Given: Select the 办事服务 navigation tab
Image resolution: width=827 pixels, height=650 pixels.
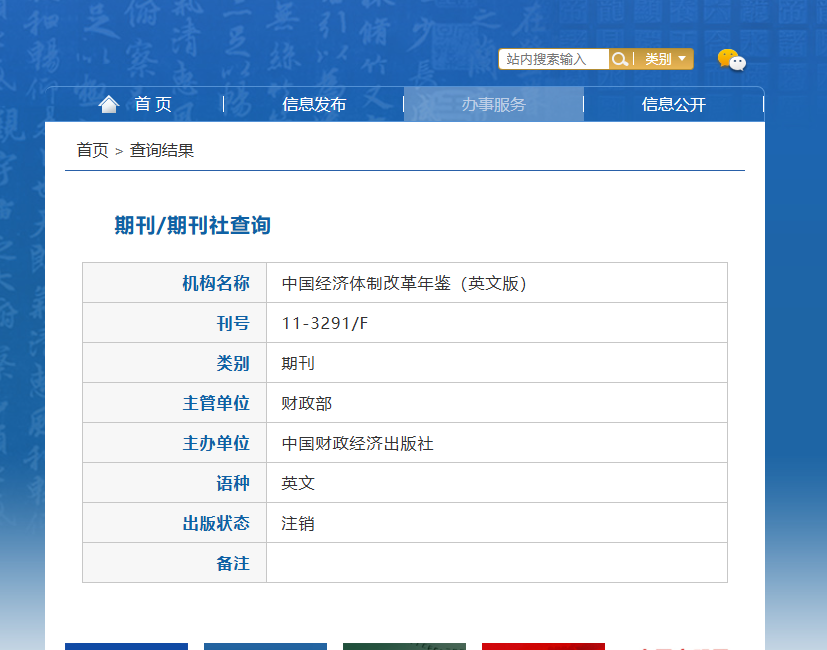Looking at the screenshot, I should coord(494,104).
